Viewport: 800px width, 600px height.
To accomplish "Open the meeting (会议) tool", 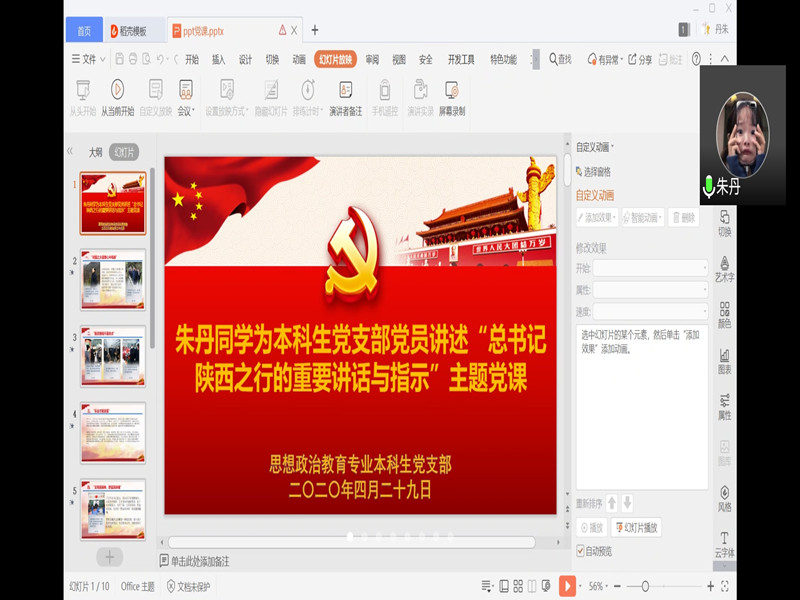I will pyautogui.click(x=186, y=97).
